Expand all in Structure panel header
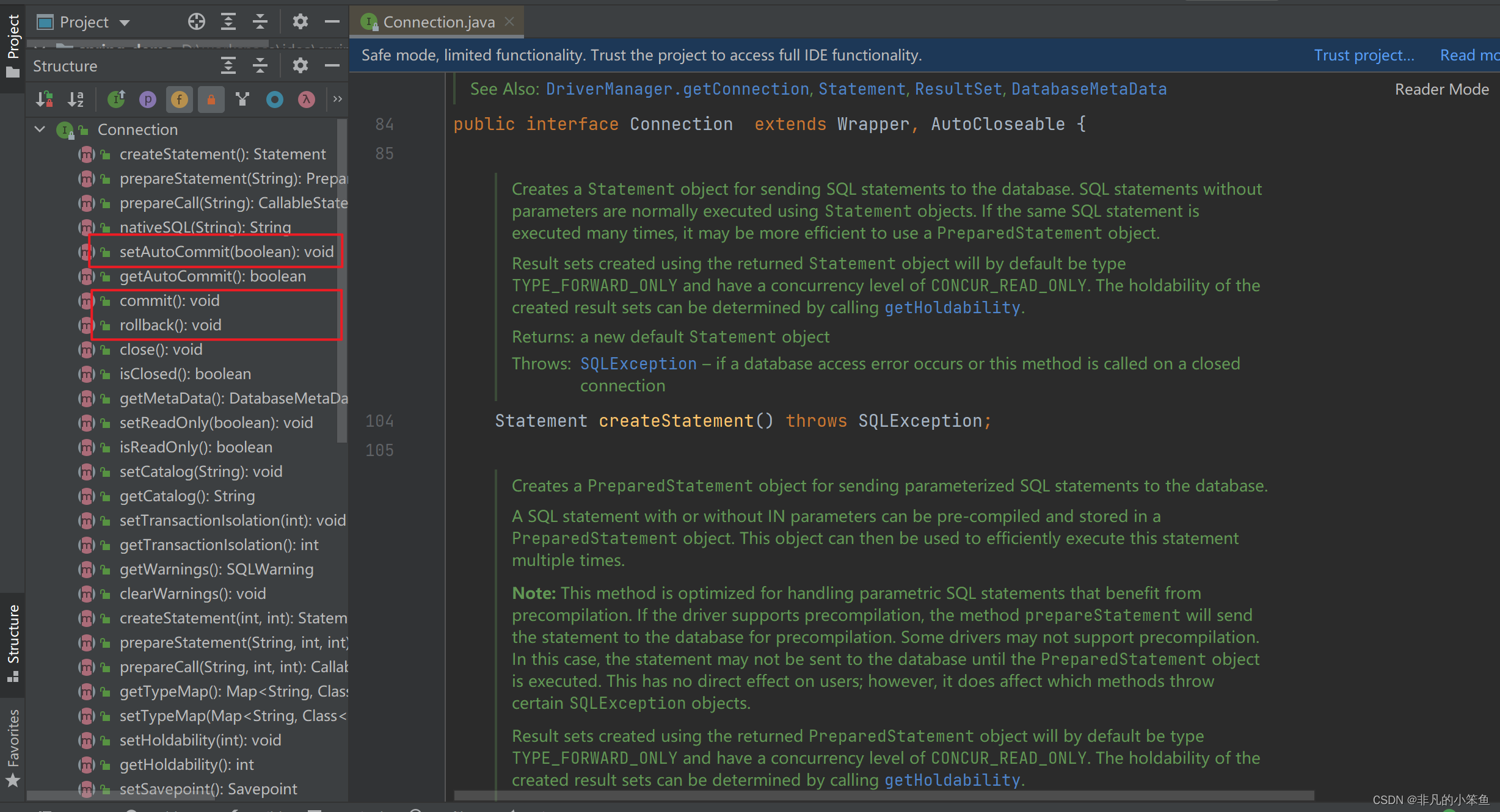 coord(228,66)
